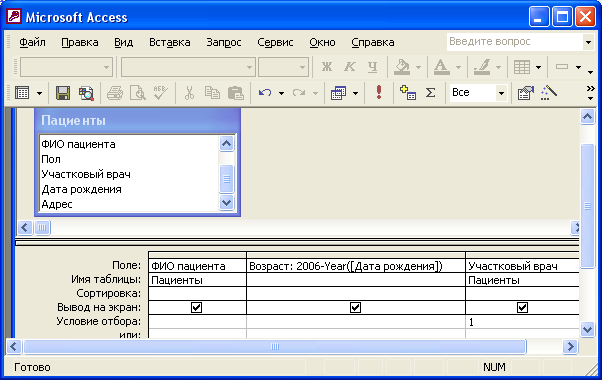Uncheck Show for Возраст column

356,307
